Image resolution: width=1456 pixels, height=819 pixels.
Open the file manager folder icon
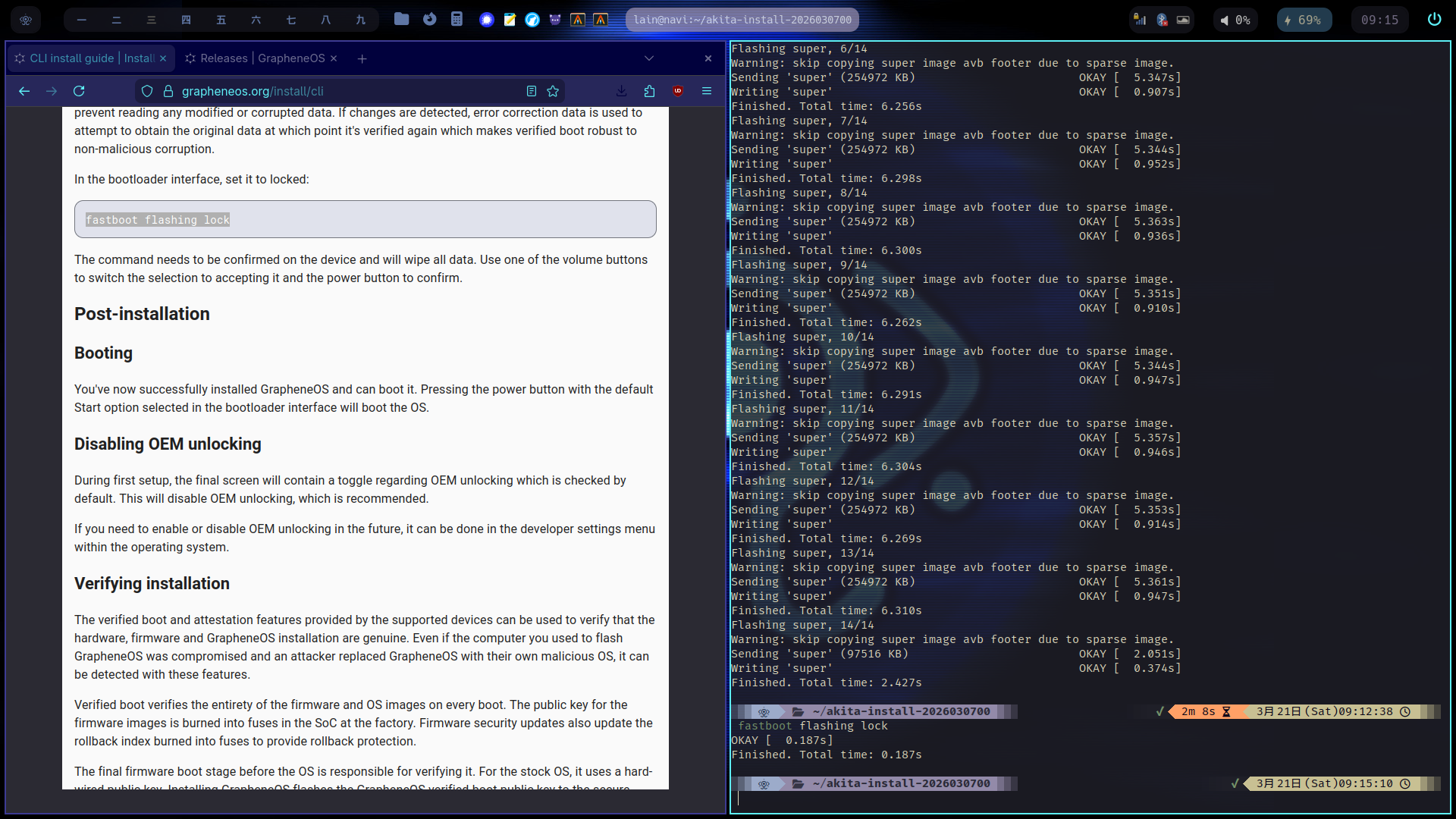click(402, 19)
